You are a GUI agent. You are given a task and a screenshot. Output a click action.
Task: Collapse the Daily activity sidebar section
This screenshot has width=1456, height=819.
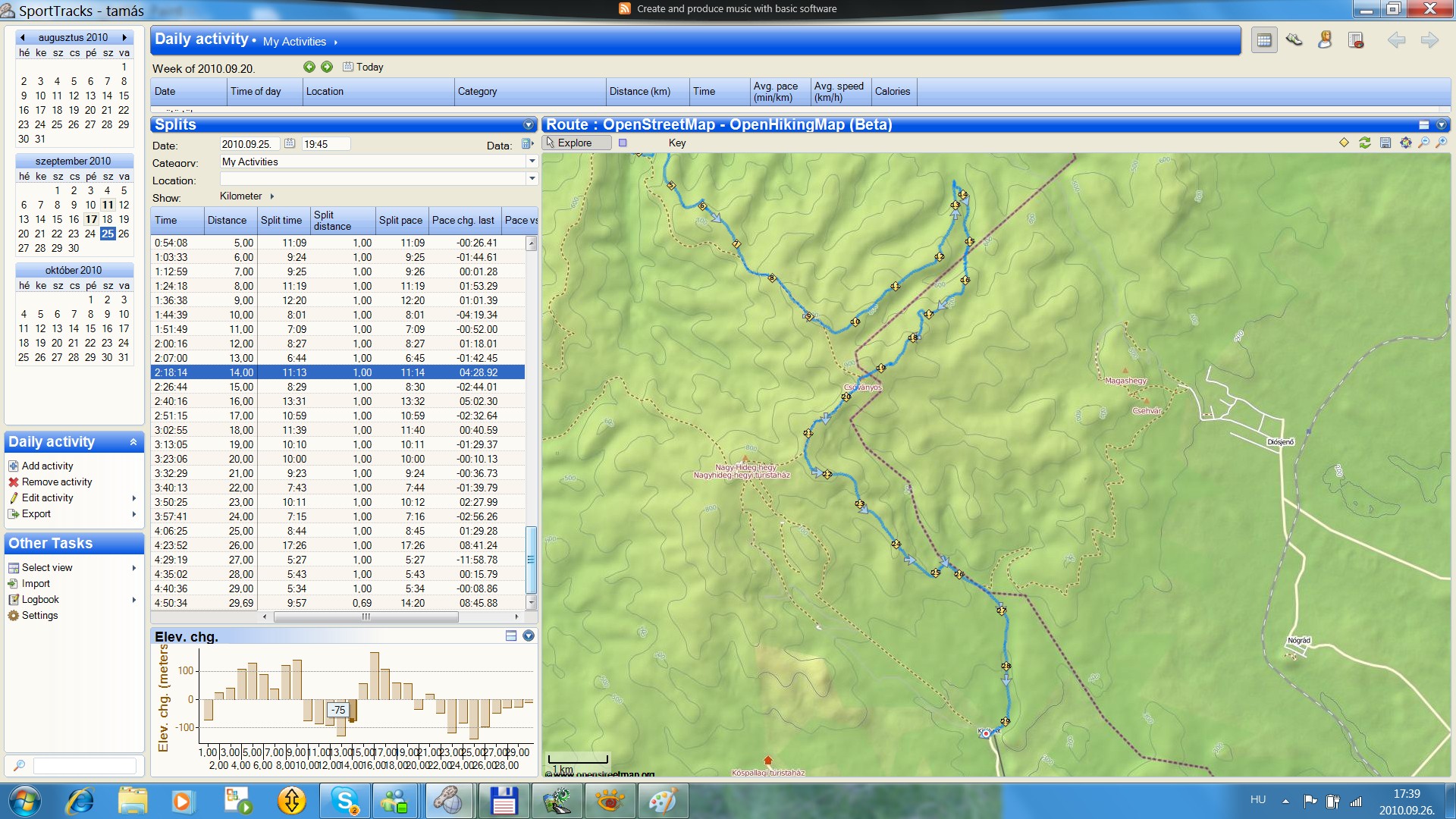coord(133,442)
